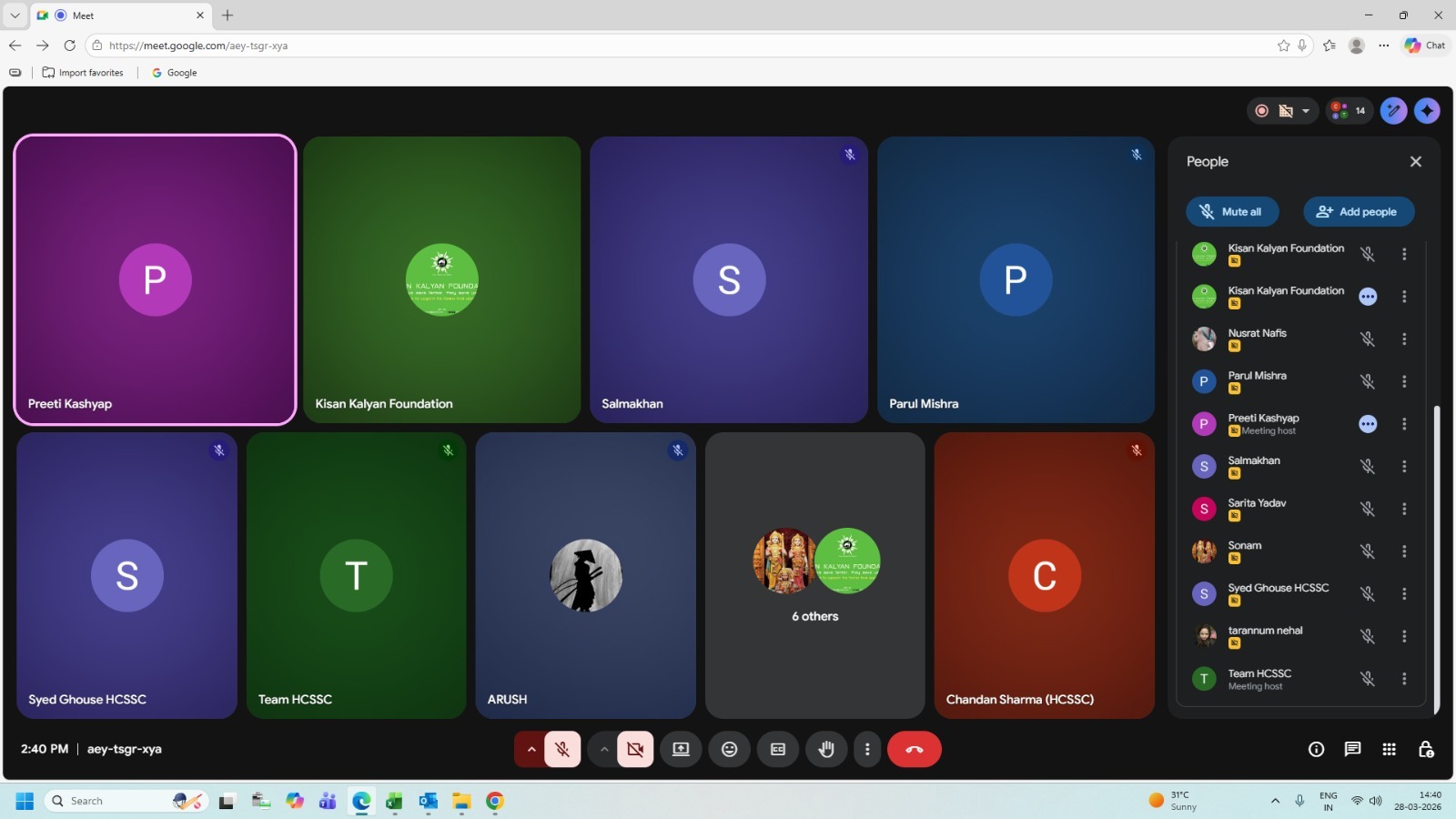Open the browser Settings and more menu
Screen dimensions: 1456x819
[1384, 45]
